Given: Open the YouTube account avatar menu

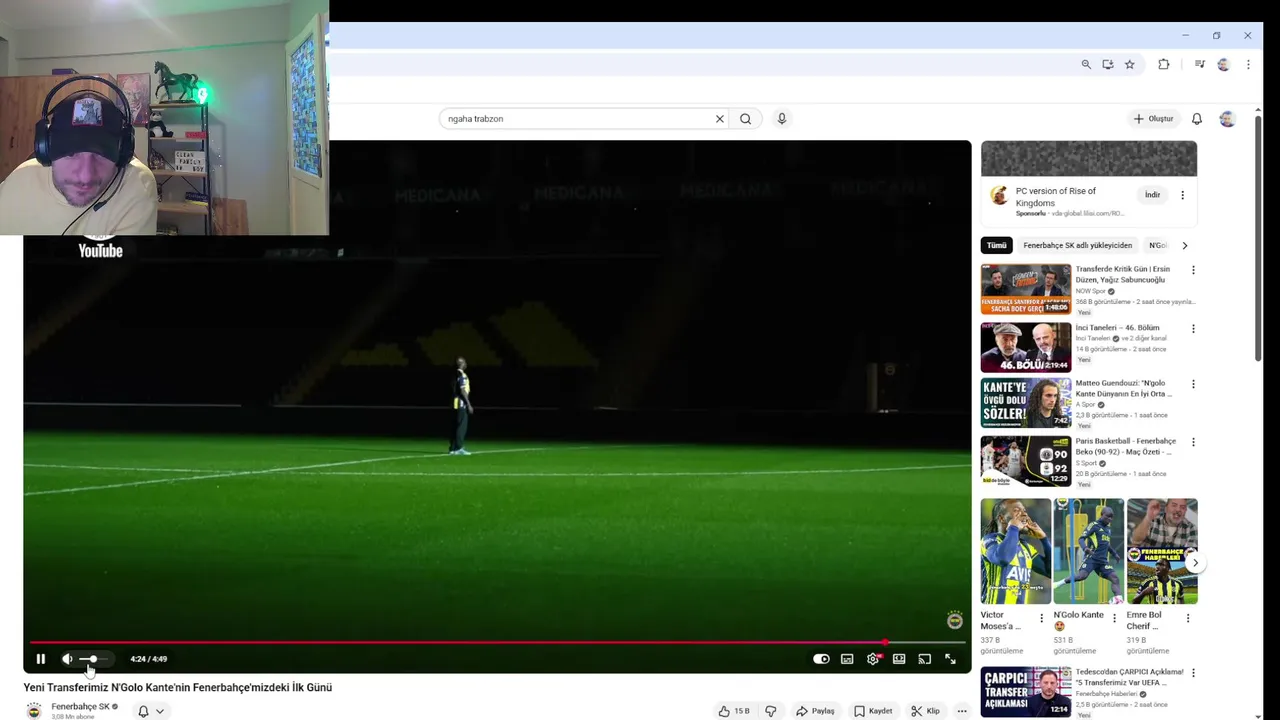Looking at the screenshot, I should coord(1227,119).
